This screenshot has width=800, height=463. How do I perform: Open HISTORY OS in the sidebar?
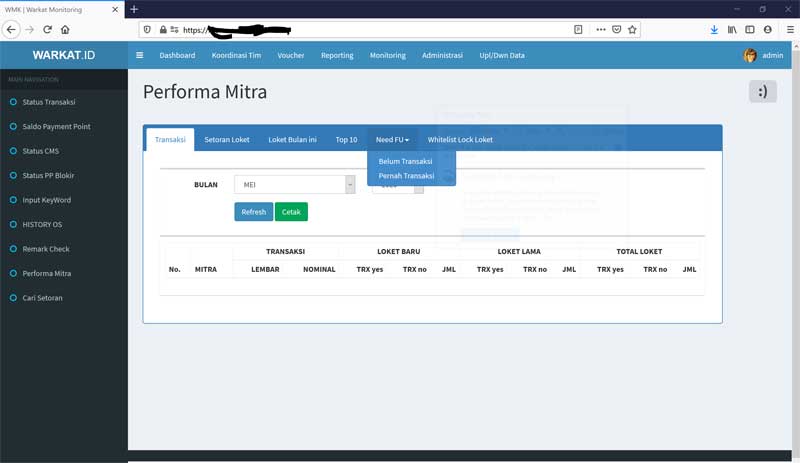coord(42,225)
